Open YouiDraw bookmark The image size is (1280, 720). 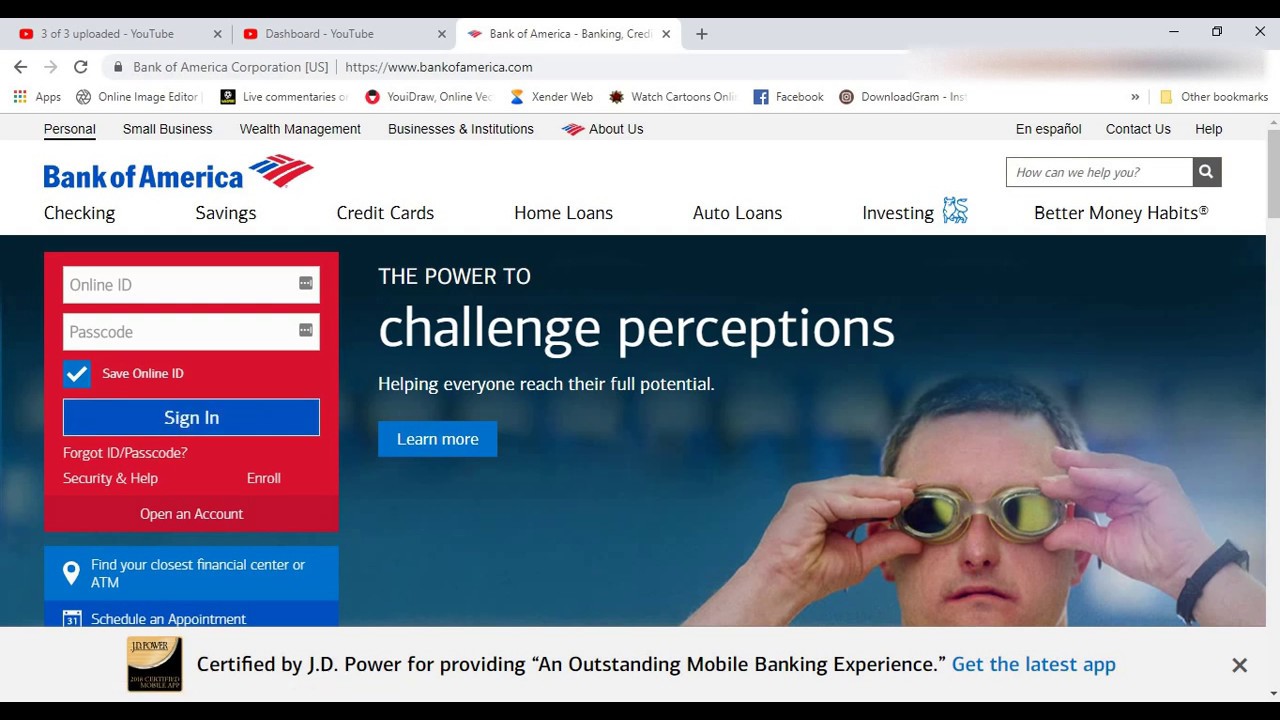coord(429,97)
